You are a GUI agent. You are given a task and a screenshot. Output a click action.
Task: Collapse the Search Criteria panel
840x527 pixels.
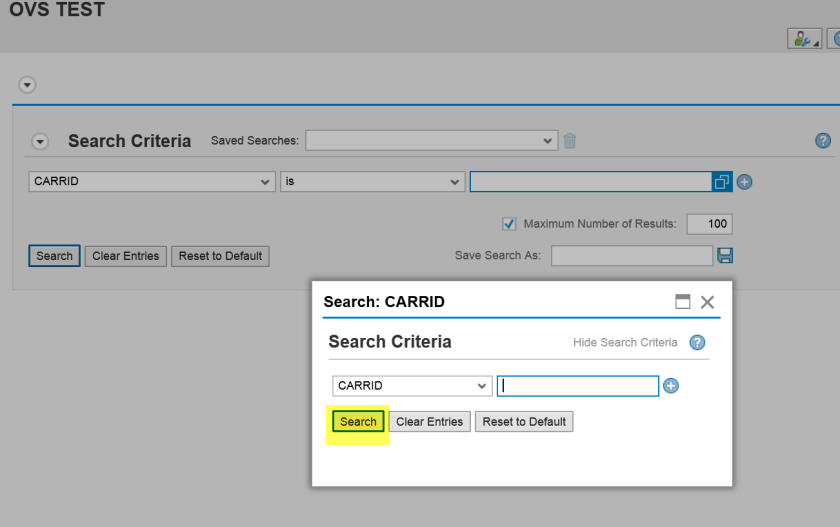coord(40,142)
